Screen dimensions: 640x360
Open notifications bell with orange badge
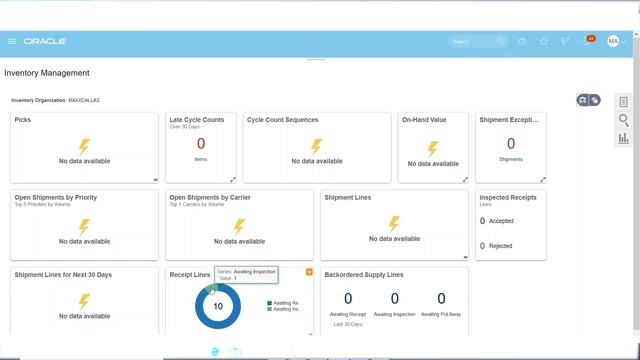click(x=589, y=40)
